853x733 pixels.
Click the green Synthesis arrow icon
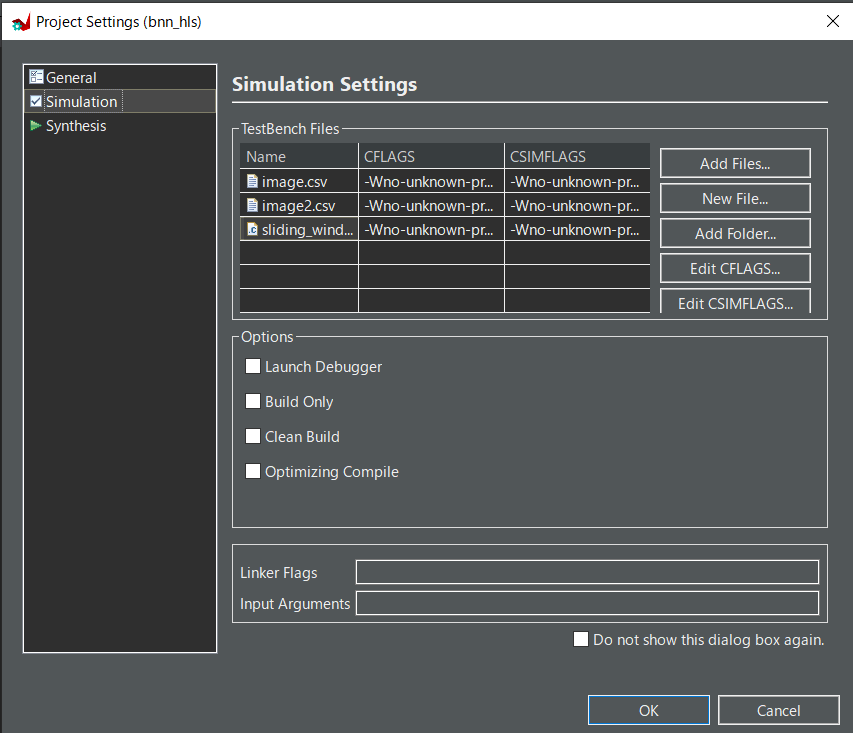click(36, 126)
